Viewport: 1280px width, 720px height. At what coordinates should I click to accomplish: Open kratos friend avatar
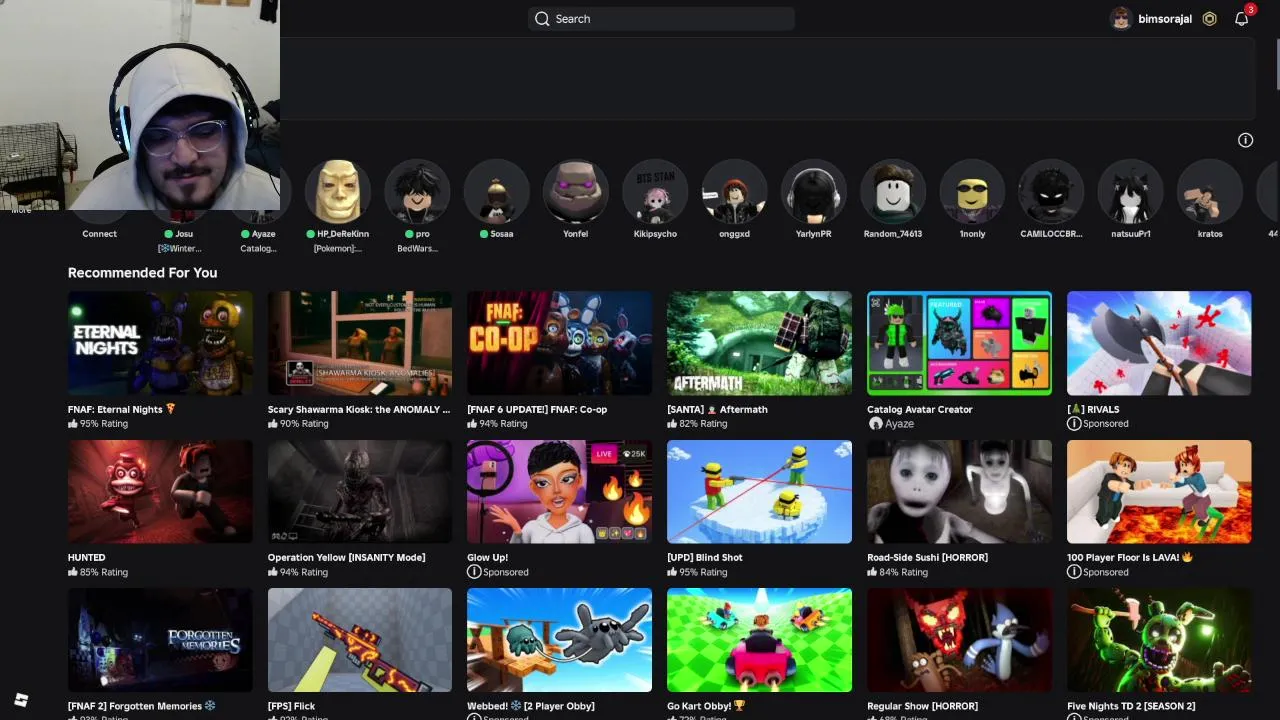pos(1209,191)
